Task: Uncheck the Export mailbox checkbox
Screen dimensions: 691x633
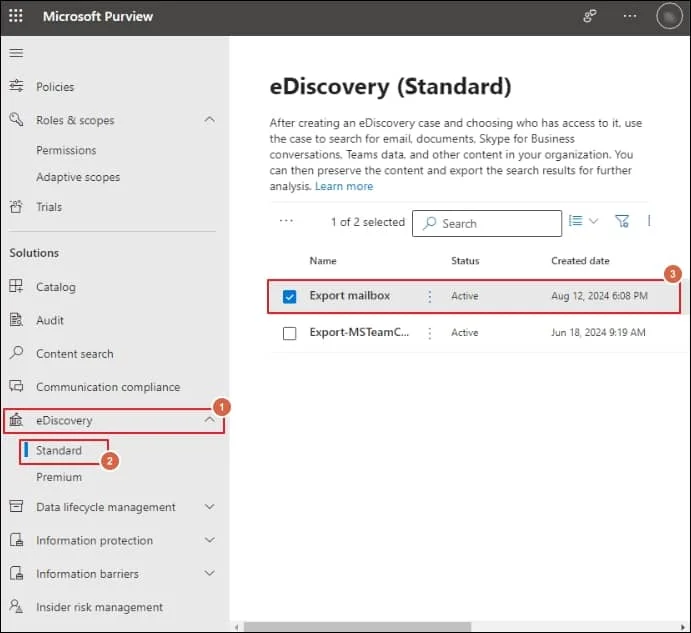Action: tap(290, 296)
